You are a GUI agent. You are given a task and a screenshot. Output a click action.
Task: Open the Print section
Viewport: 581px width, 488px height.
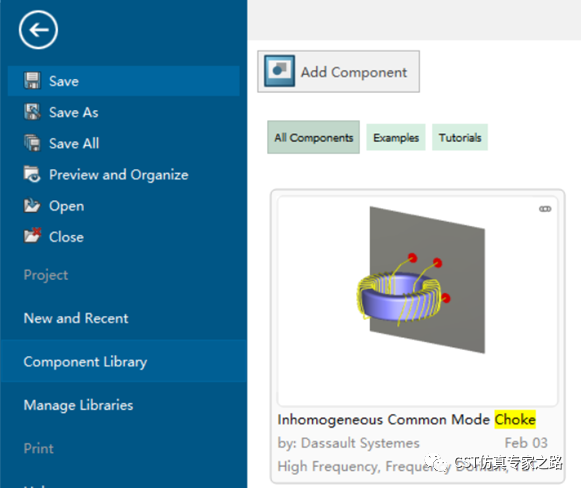39,448
